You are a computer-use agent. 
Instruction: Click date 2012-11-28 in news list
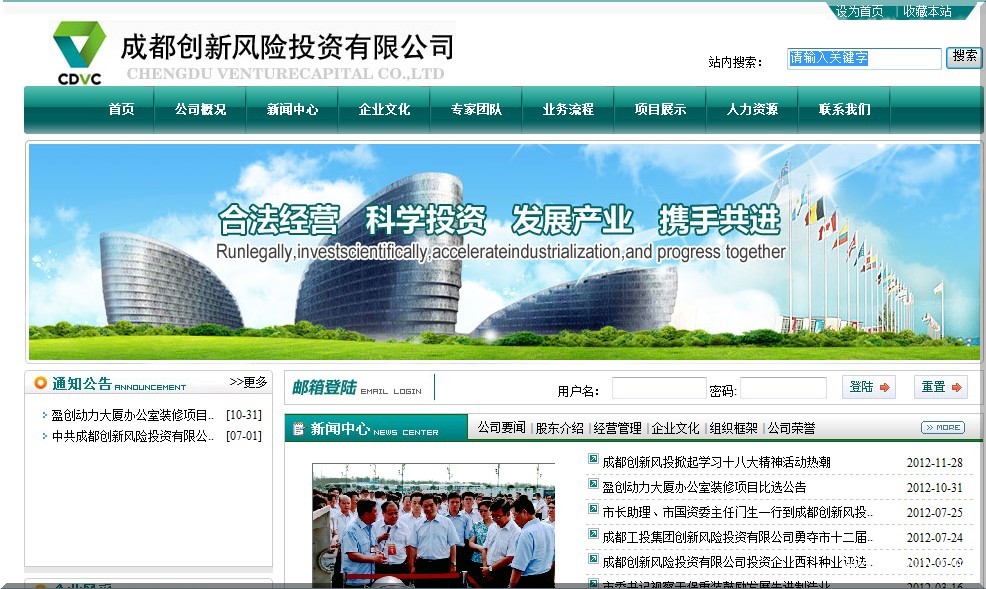tap(934, 463)
